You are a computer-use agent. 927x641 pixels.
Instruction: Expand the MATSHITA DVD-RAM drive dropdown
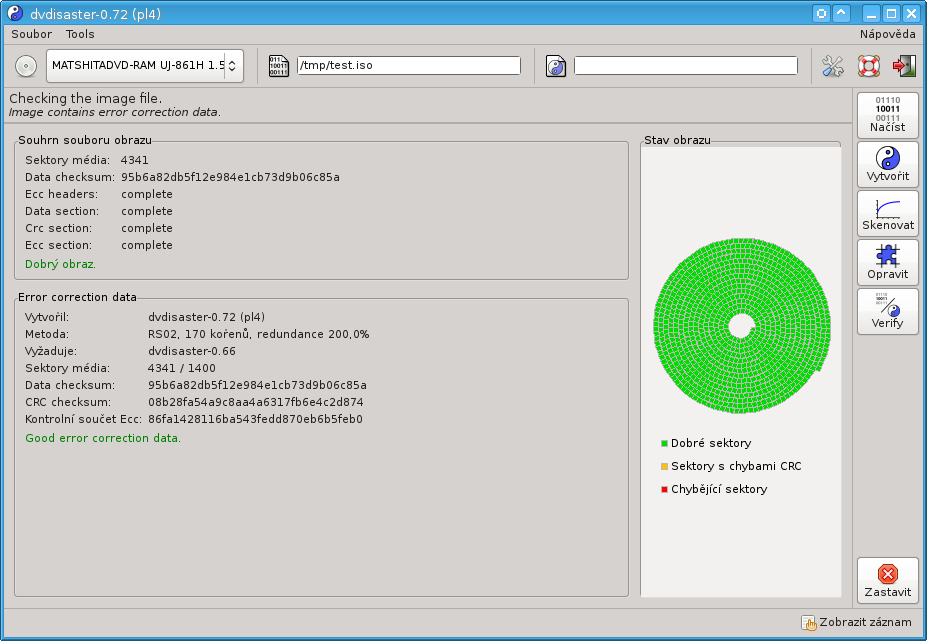[x=145, y=66]
